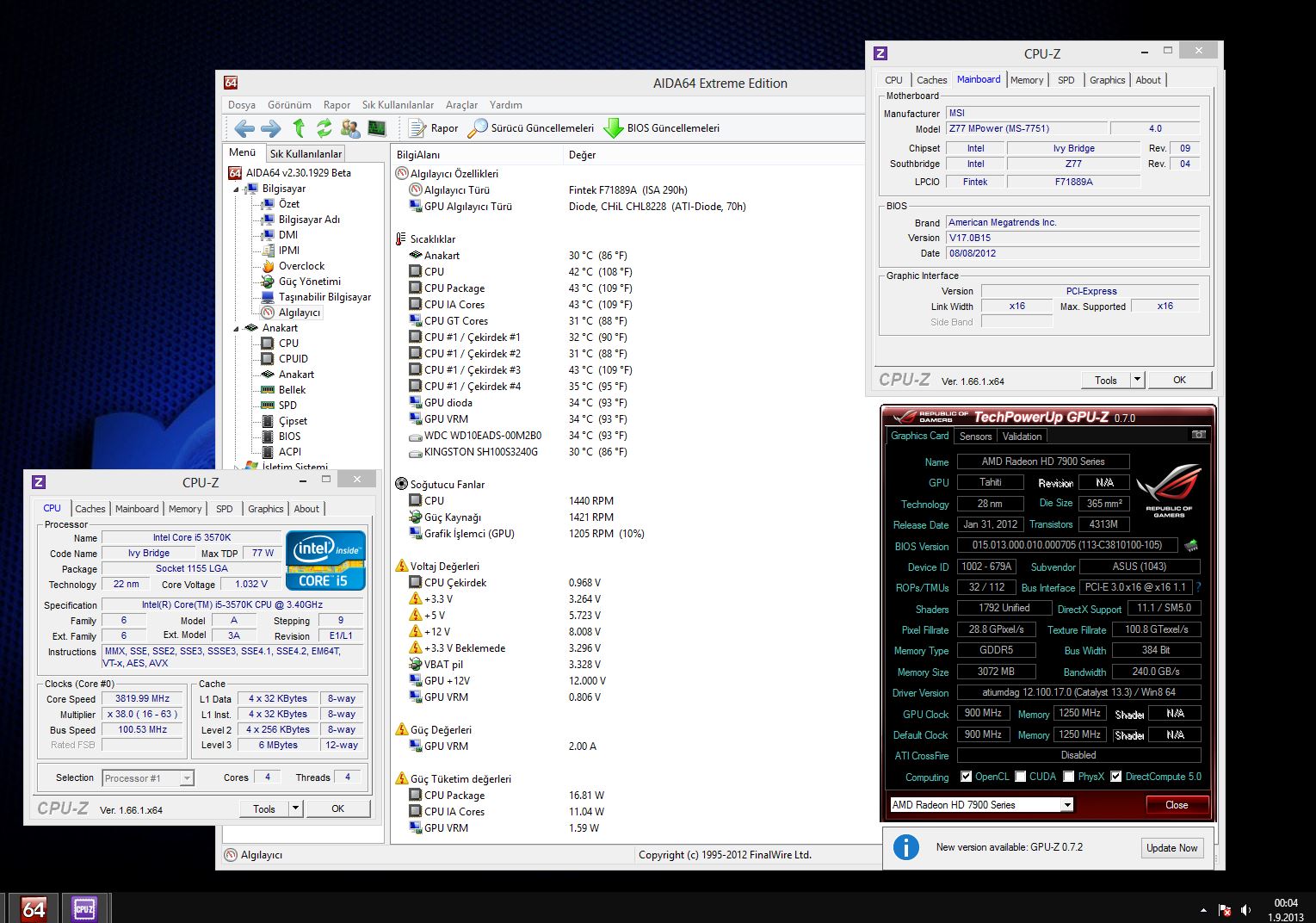
Task: Click the Değer column header
Action: pos(713,155)
